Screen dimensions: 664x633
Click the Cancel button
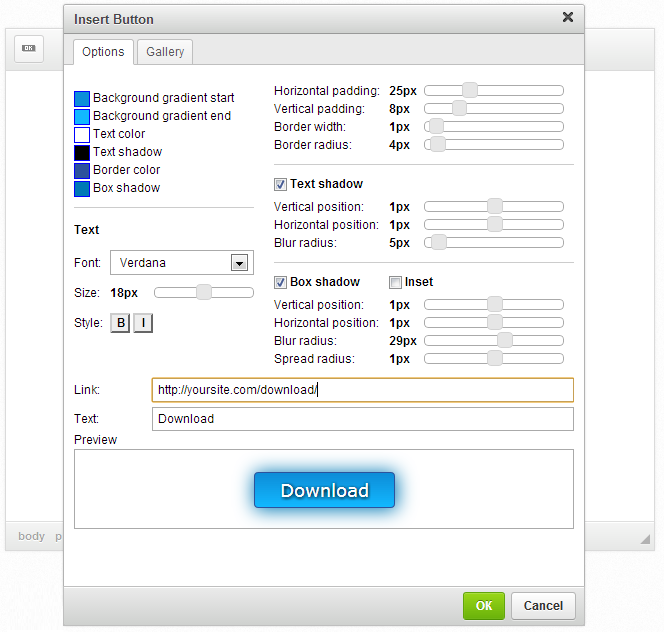(x=543, y=605)
